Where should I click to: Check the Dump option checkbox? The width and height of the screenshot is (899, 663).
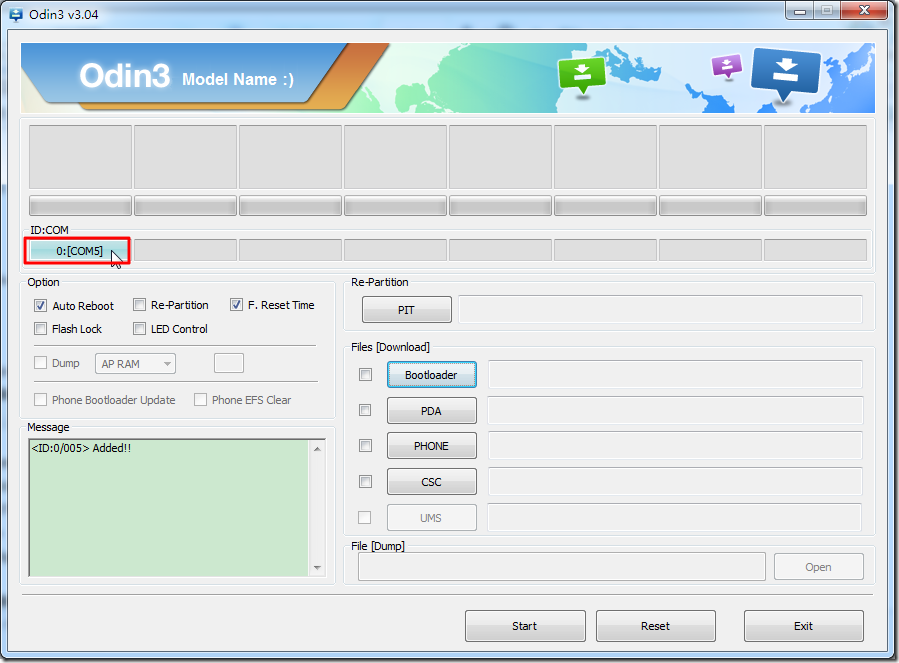click(x=40, y=362)
